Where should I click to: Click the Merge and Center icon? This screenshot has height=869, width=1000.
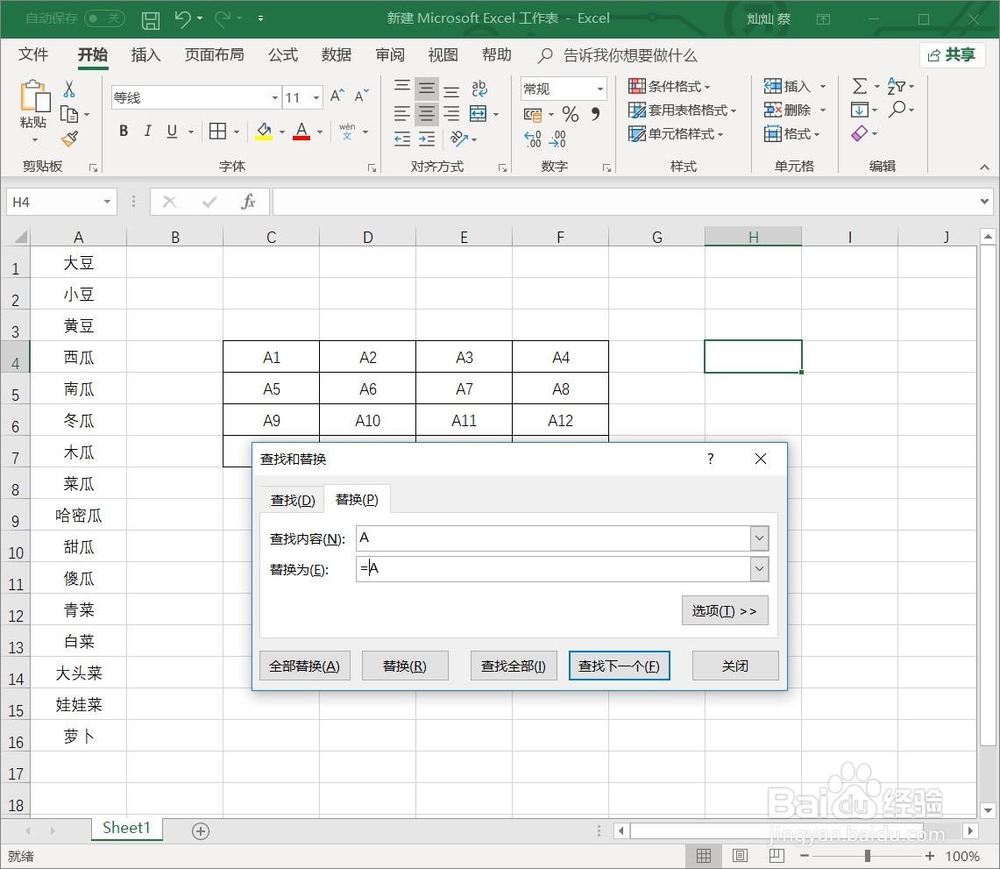coord(478,114)
